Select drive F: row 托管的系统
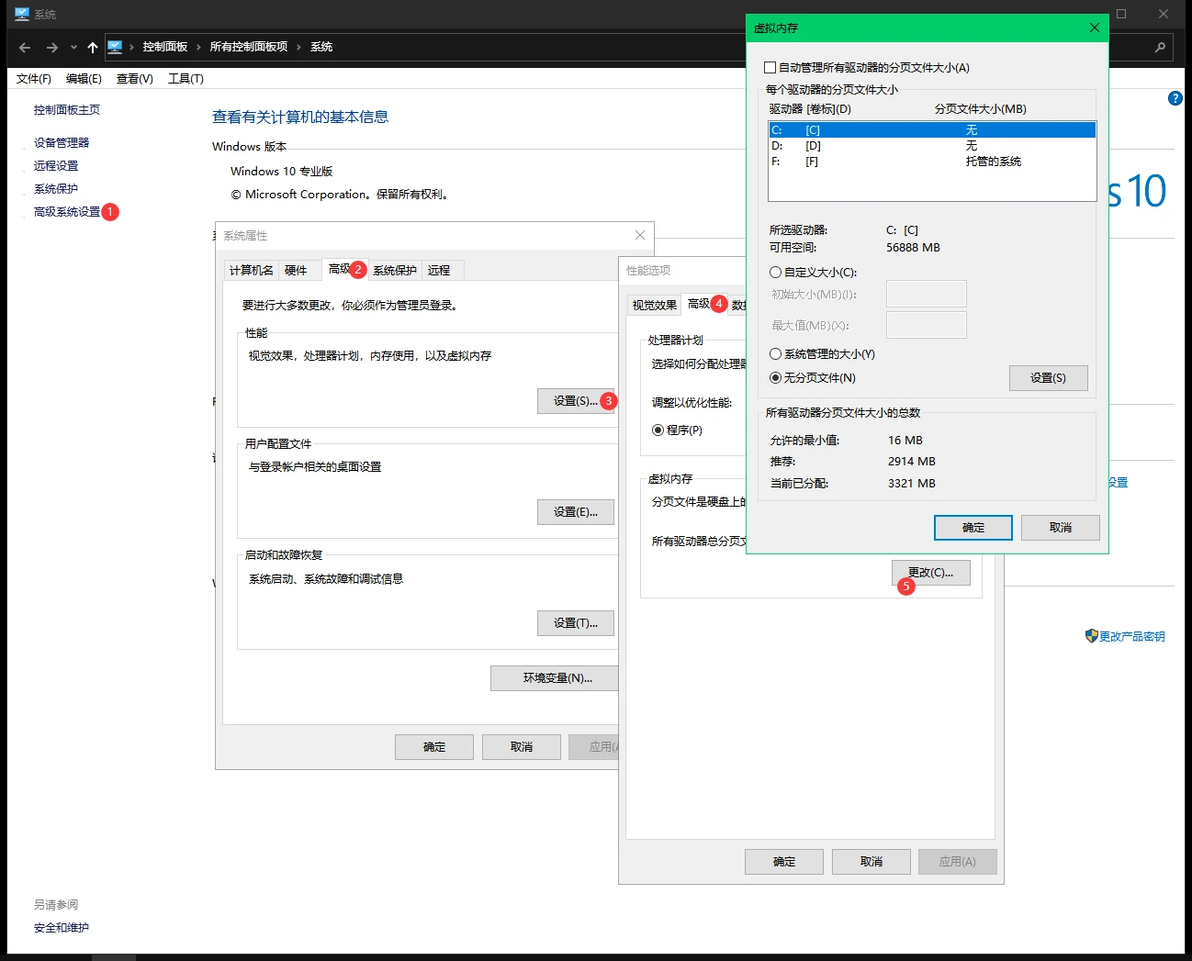The image size is (1192, 961). (x=932, y=161)
